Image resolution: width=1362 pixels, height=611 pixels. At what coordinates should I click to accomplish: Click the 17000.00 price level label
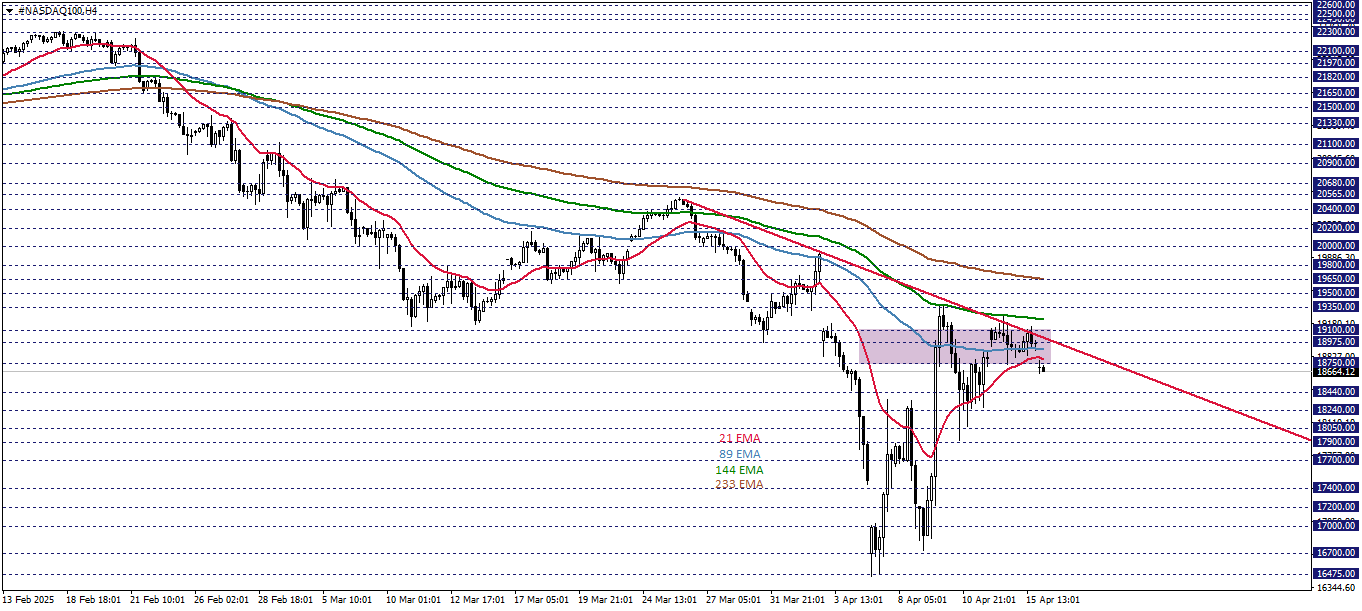click(1336, 526)
